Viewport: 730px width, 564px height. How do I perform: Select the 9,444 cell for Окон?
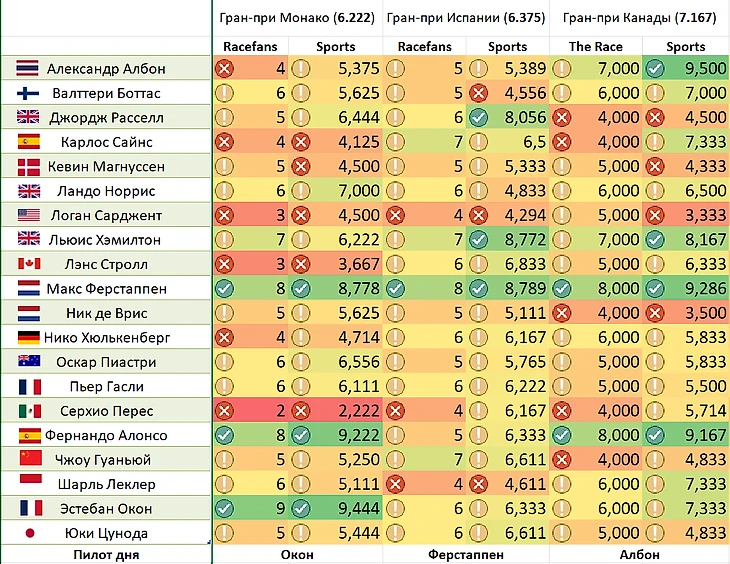[335, 508]
